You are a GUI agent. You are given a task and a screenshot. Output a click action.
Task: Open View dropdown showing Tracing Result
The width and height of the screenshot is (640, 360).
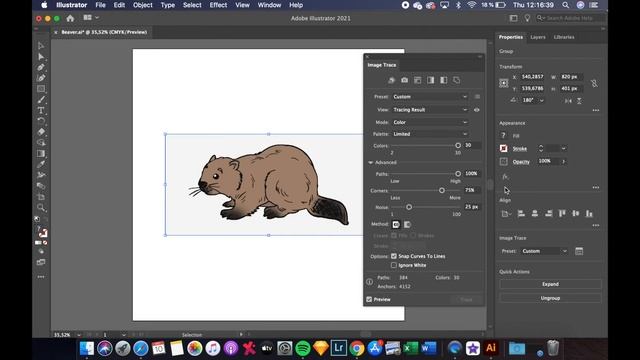click(x=430, y=110)
